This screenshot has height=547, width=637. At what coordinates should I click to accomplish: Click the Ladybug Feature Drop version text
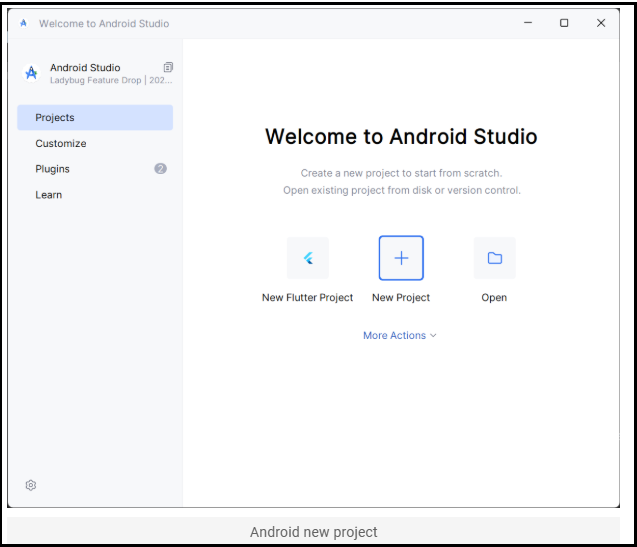[x=111, y=80]
